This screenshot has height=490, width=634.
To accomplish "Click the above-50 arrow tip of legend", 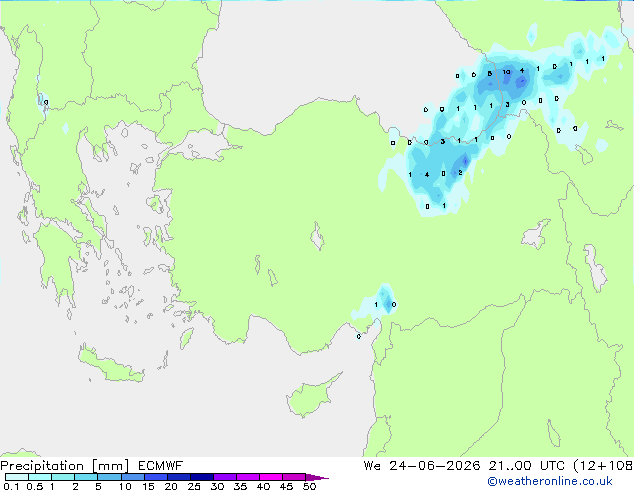I will point(317,477).
